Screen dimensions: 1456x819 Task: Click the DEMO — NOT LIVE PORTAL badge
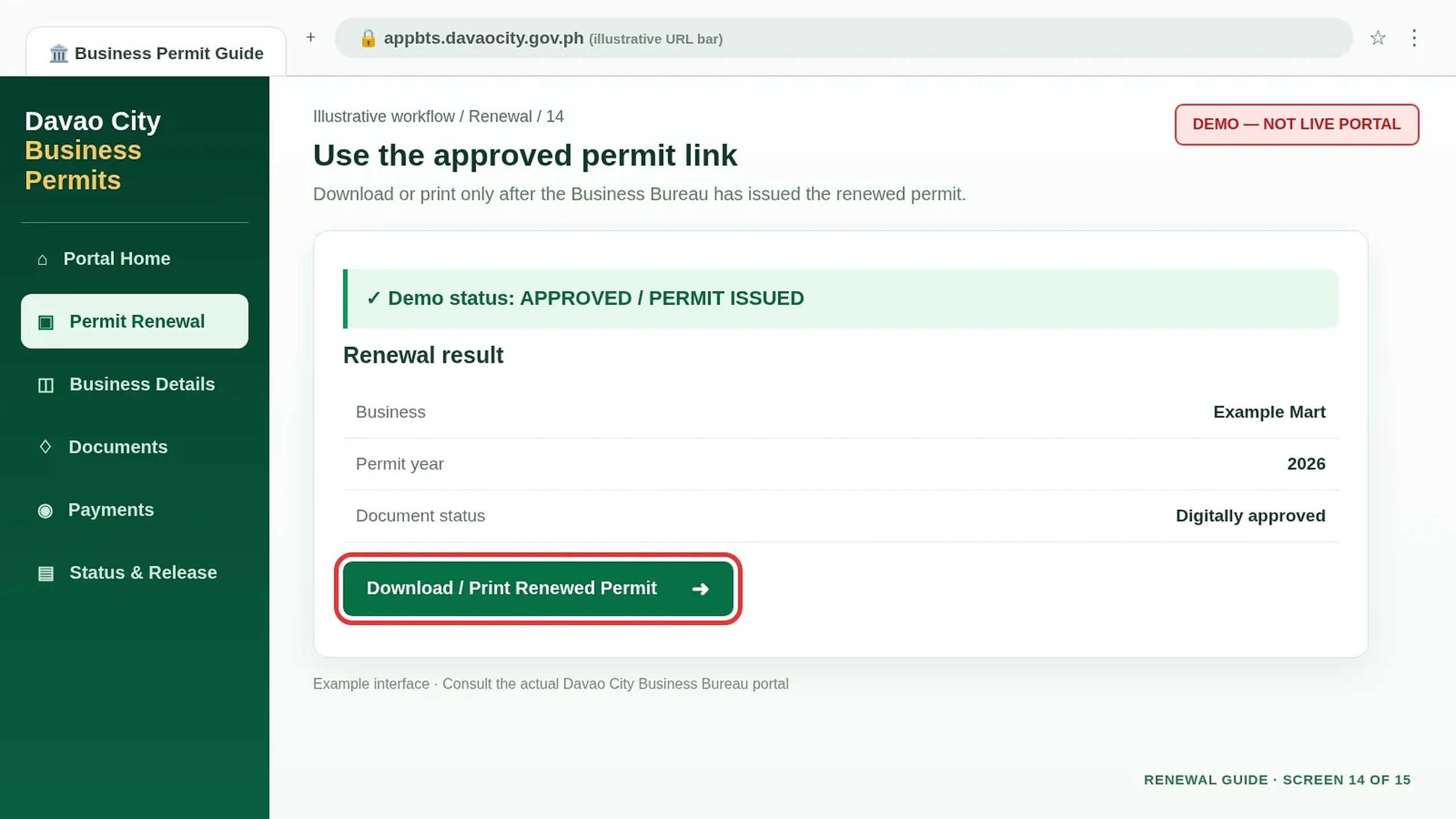1297,125
